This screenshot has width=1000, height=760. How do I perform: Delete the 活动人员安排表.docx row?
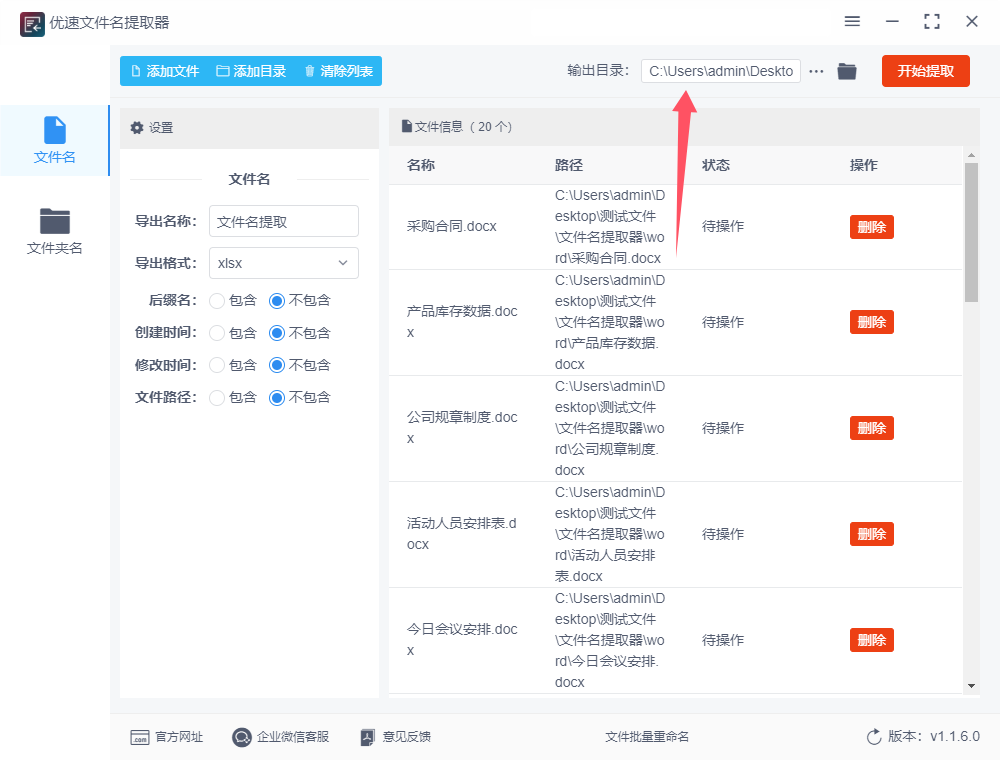871,534
